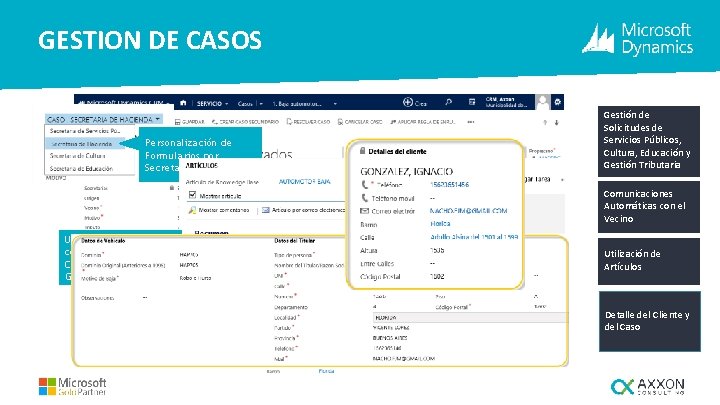Click Crear Caso Secundario command
The width and height of the screenshot is (720, 405).
(245, 122)
